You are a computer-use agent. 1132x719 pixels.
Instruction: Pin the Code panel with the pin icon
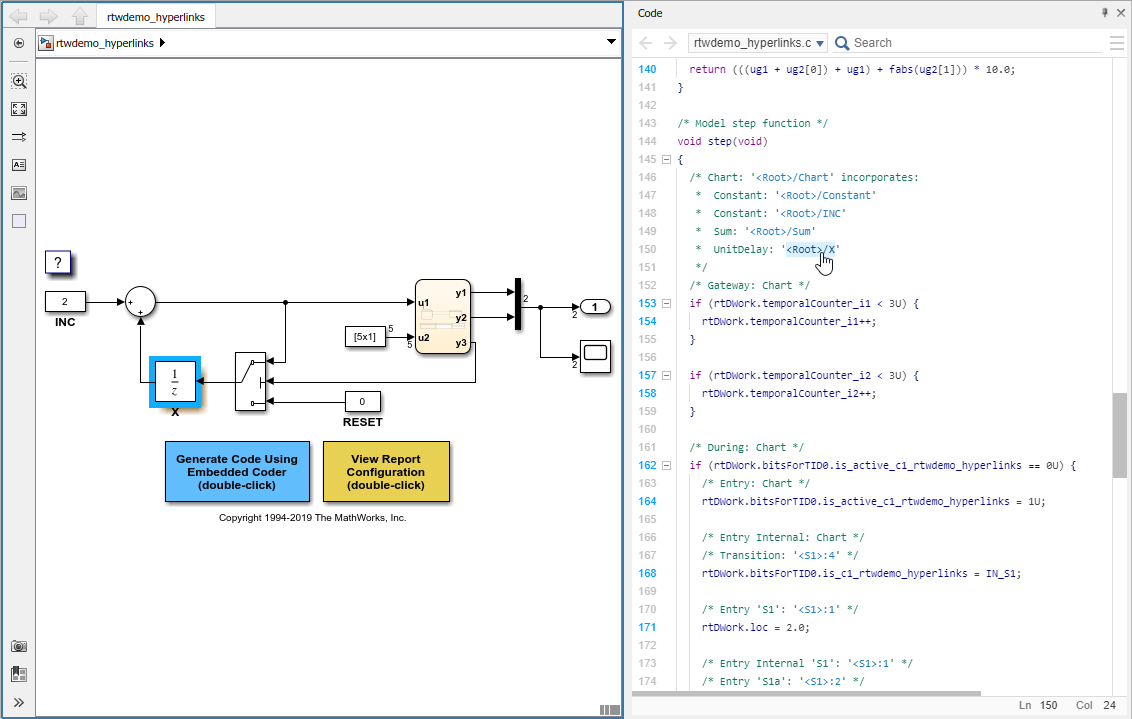(1104, 13)
